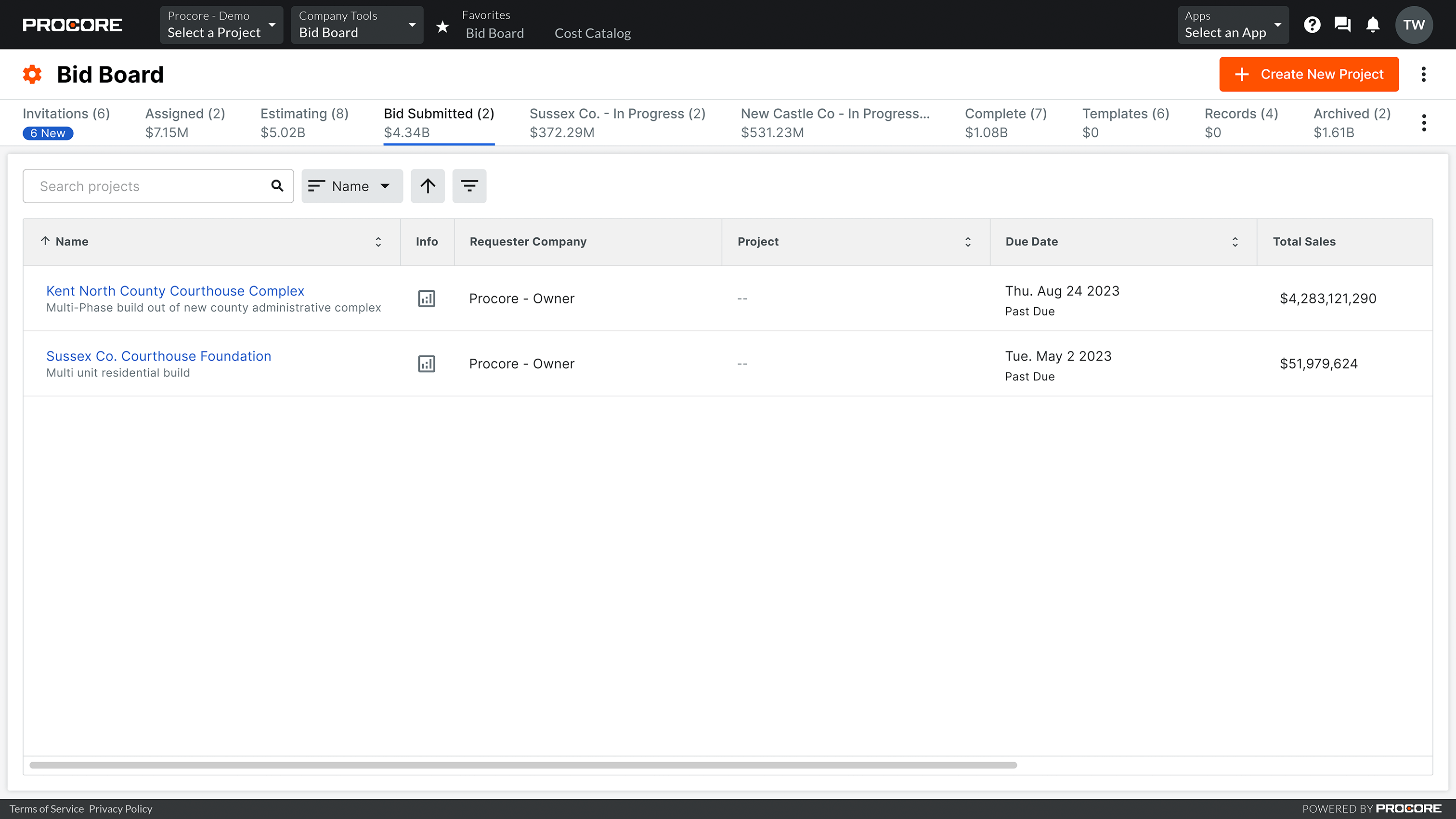Open the chat messages icon
The width and height of the screenshot is (1456, 819).
pos(1342,24)
